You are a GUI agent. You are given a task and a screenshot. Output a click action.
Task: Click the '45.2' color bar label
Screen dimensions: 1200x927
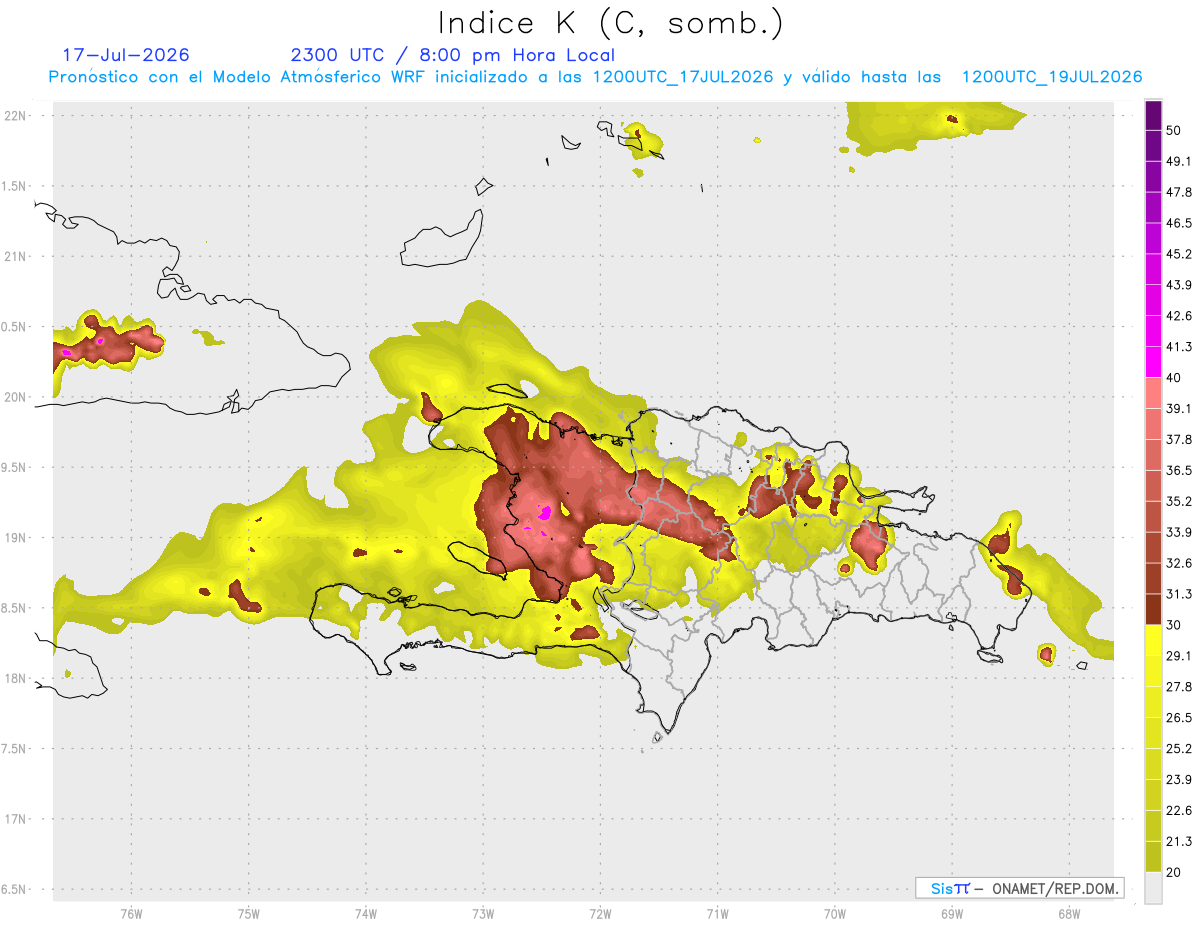pyautogui.click(x=1179, y=254)
